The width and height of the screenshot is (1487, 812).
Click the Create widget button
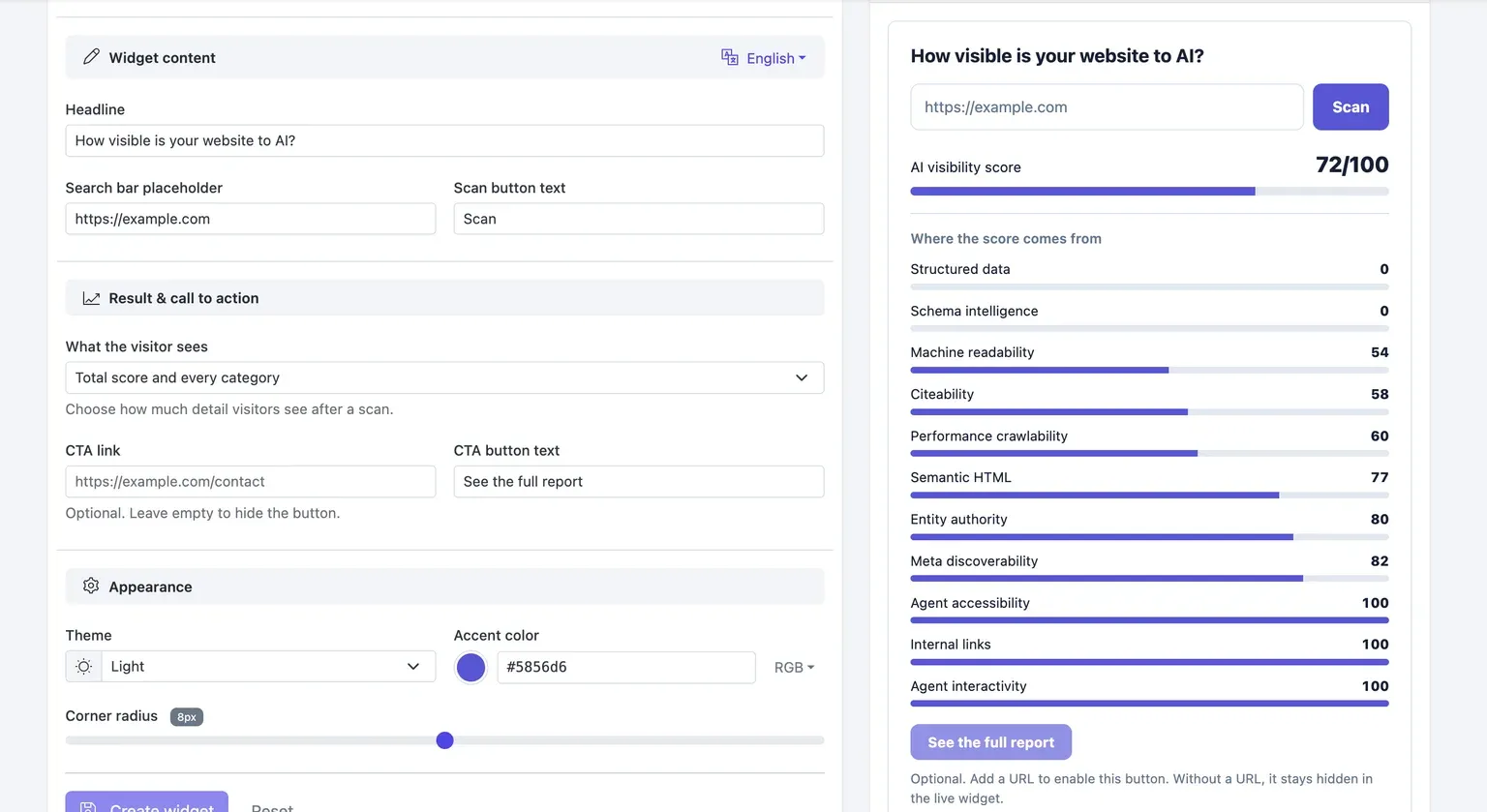point(146,802)
